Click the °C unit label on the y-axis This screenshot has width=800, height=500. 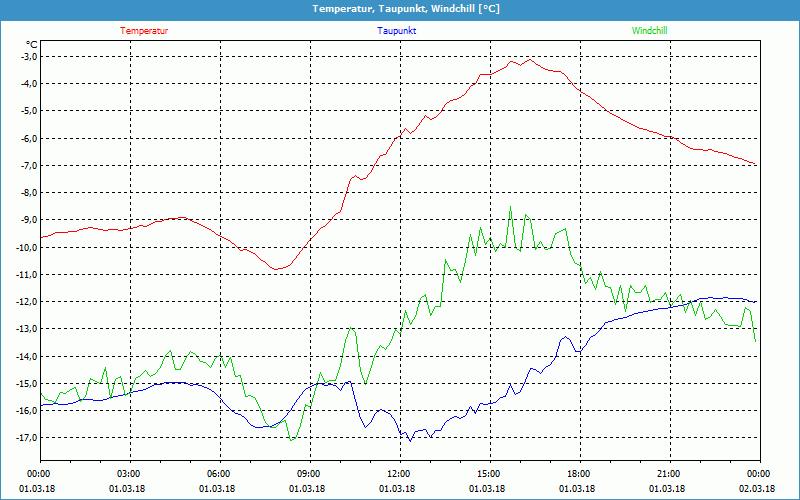[31, 44]
